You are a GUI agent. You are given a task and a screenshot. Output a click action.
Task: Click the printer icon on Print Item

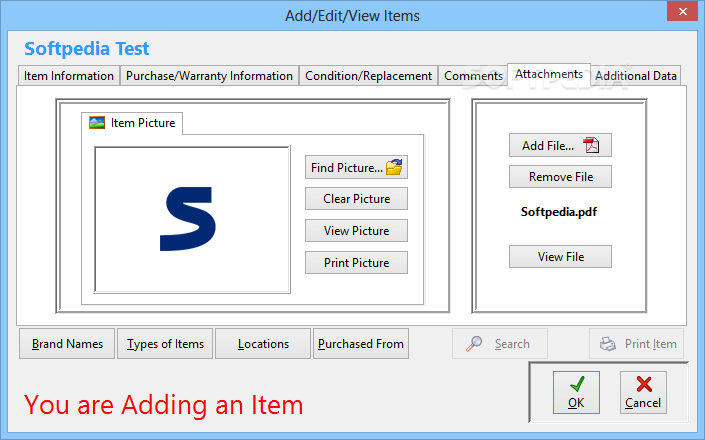click(608, 344)
